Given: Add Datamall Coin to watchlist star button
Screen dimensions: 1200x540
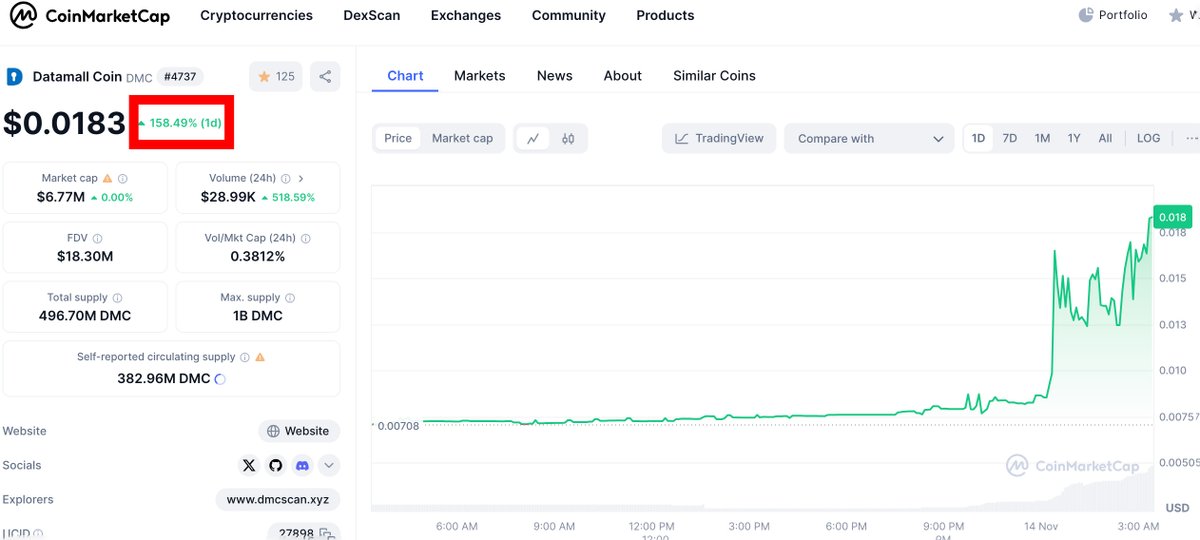Looking at the screenshot, I should pyautogui.click(x=276, y=76).
